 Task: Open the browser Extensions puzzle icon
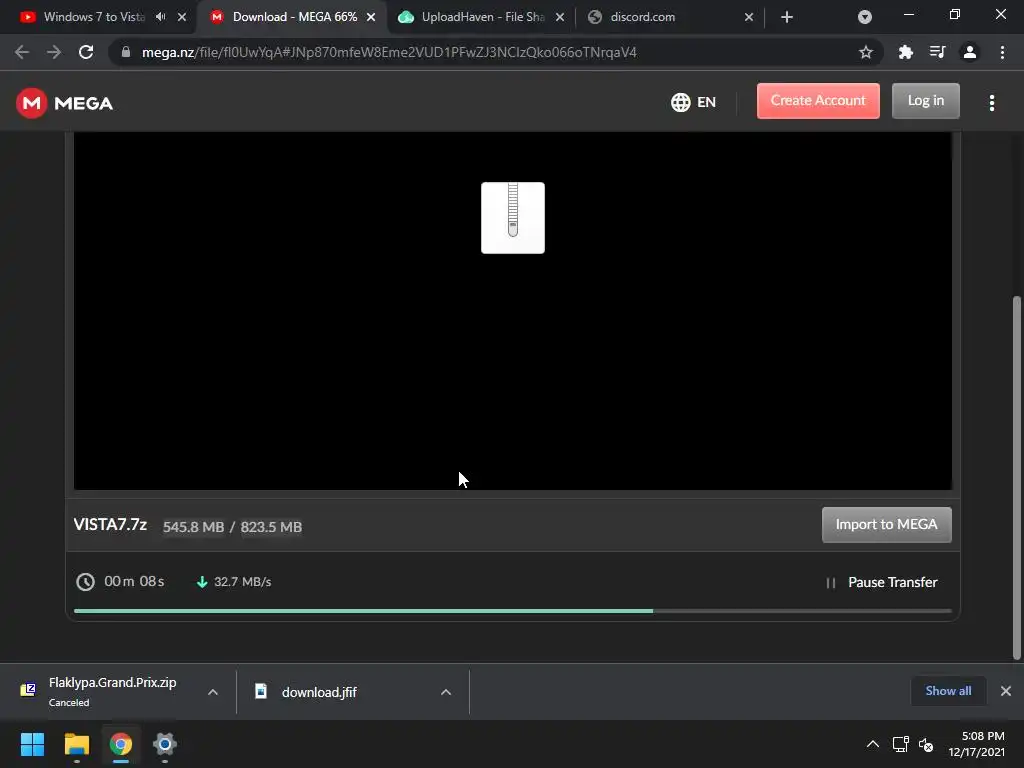[905, 52]
